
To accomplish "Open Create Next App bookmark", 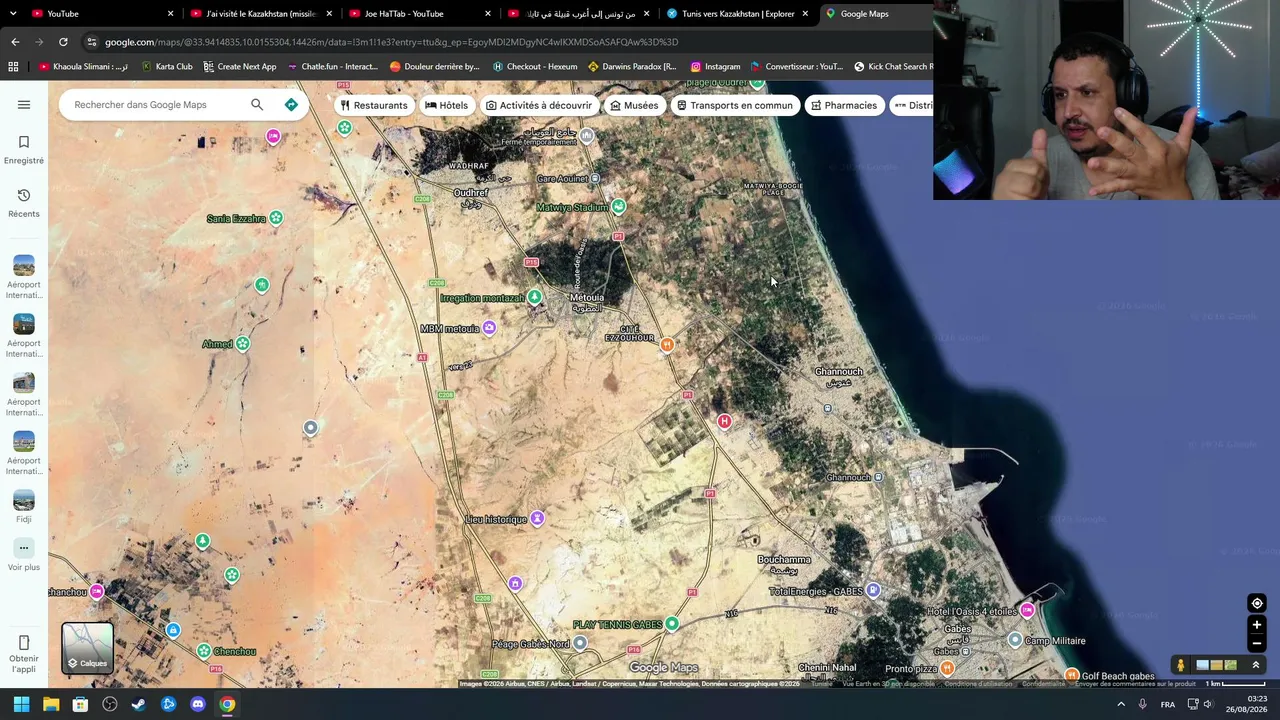I will pos(240,67).
